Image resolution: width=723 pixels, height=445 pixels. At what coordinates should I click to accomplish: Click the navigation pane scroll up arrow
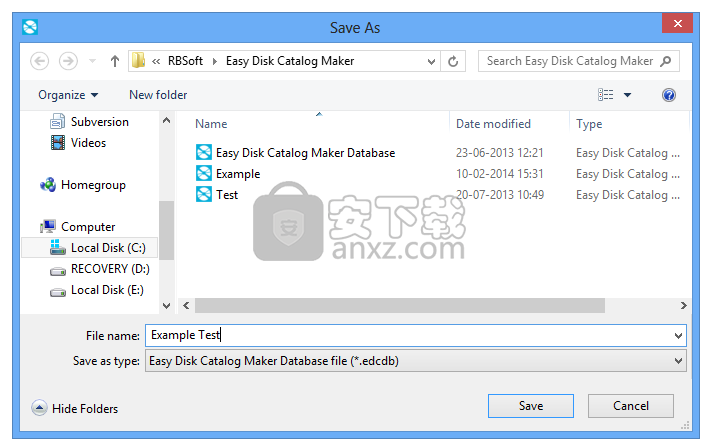tap(166, 120)
